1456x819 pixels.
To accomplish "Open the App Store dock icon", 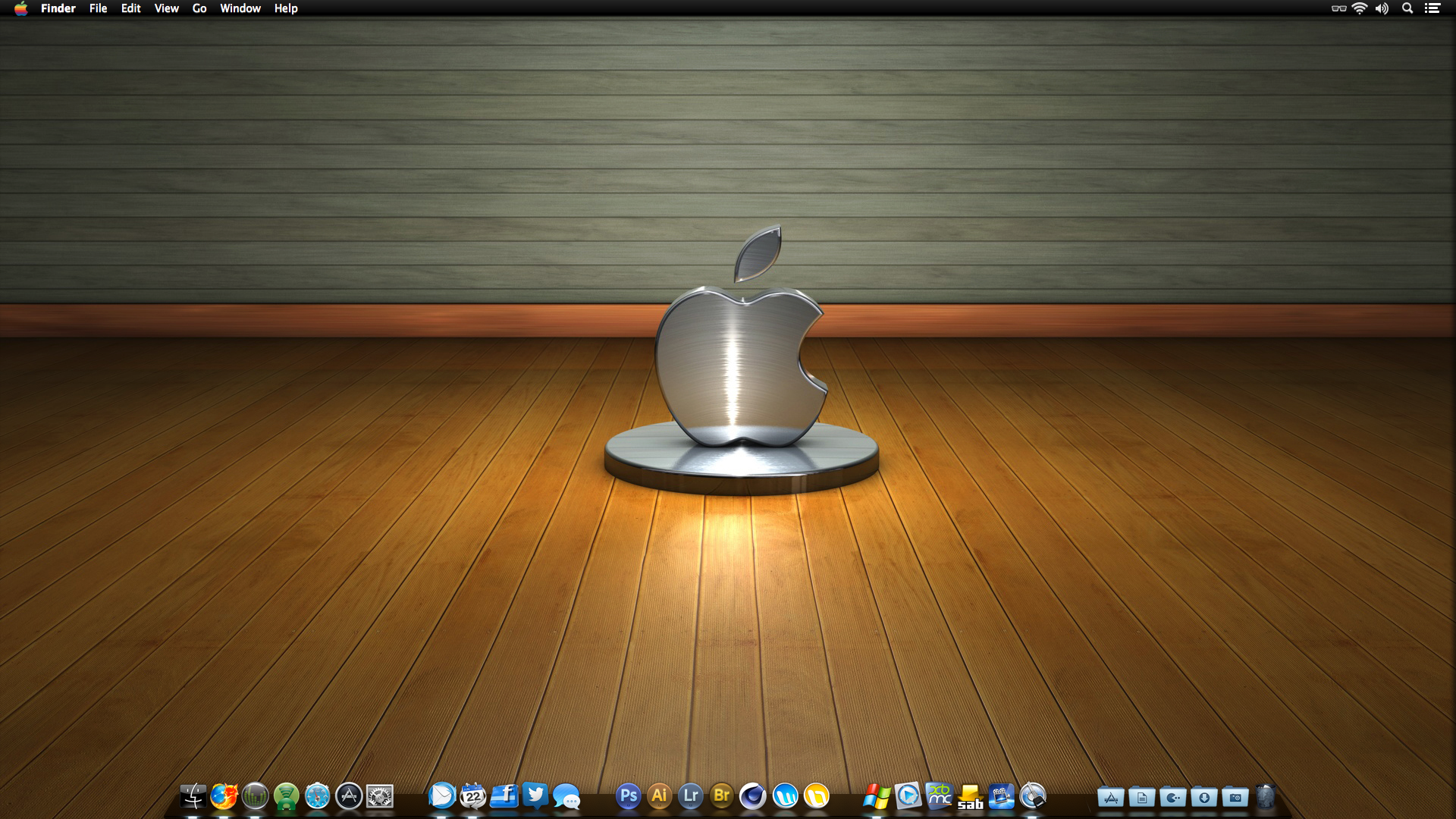I will pos(349,796).
